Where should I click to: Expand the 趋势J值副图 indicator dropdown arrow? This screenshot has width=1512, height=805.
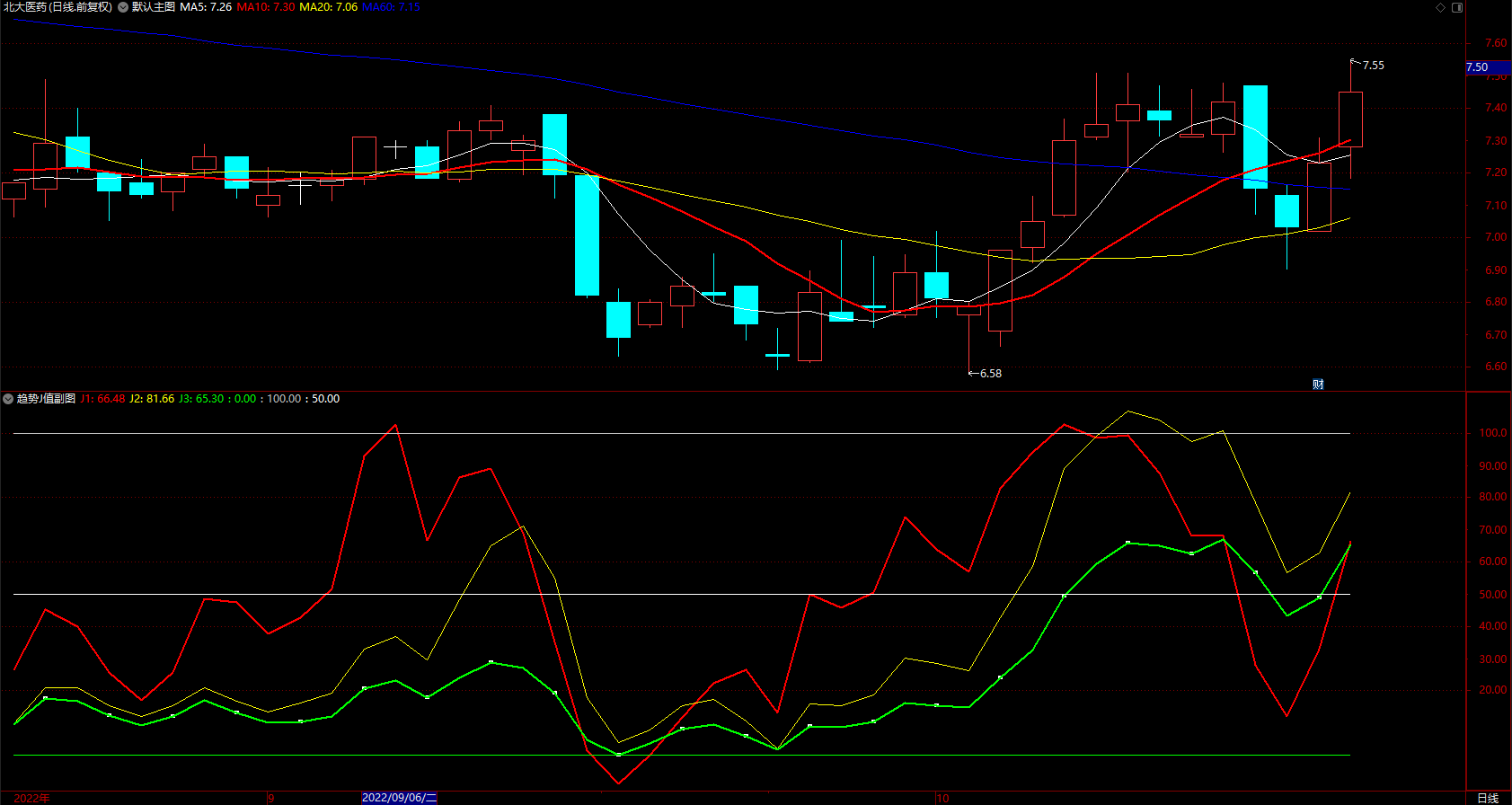point(8,399)
